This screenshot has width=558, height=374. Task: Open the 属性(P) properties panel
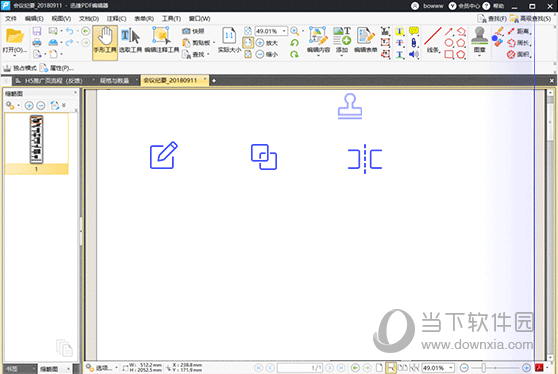click(x=57, y=68)
